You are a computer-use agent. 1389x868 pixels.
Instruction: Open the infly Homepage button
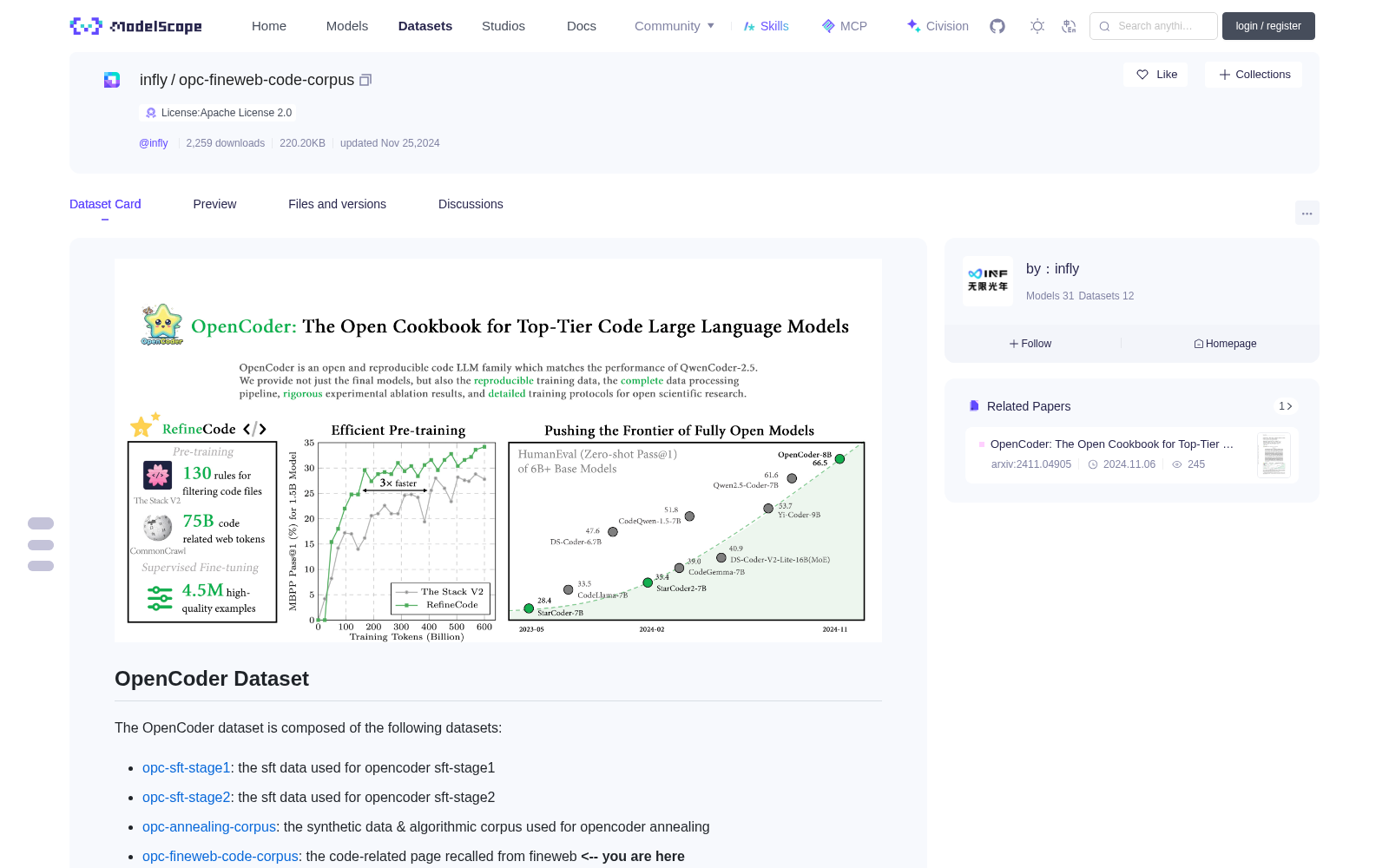click(x=1225, y=344)
